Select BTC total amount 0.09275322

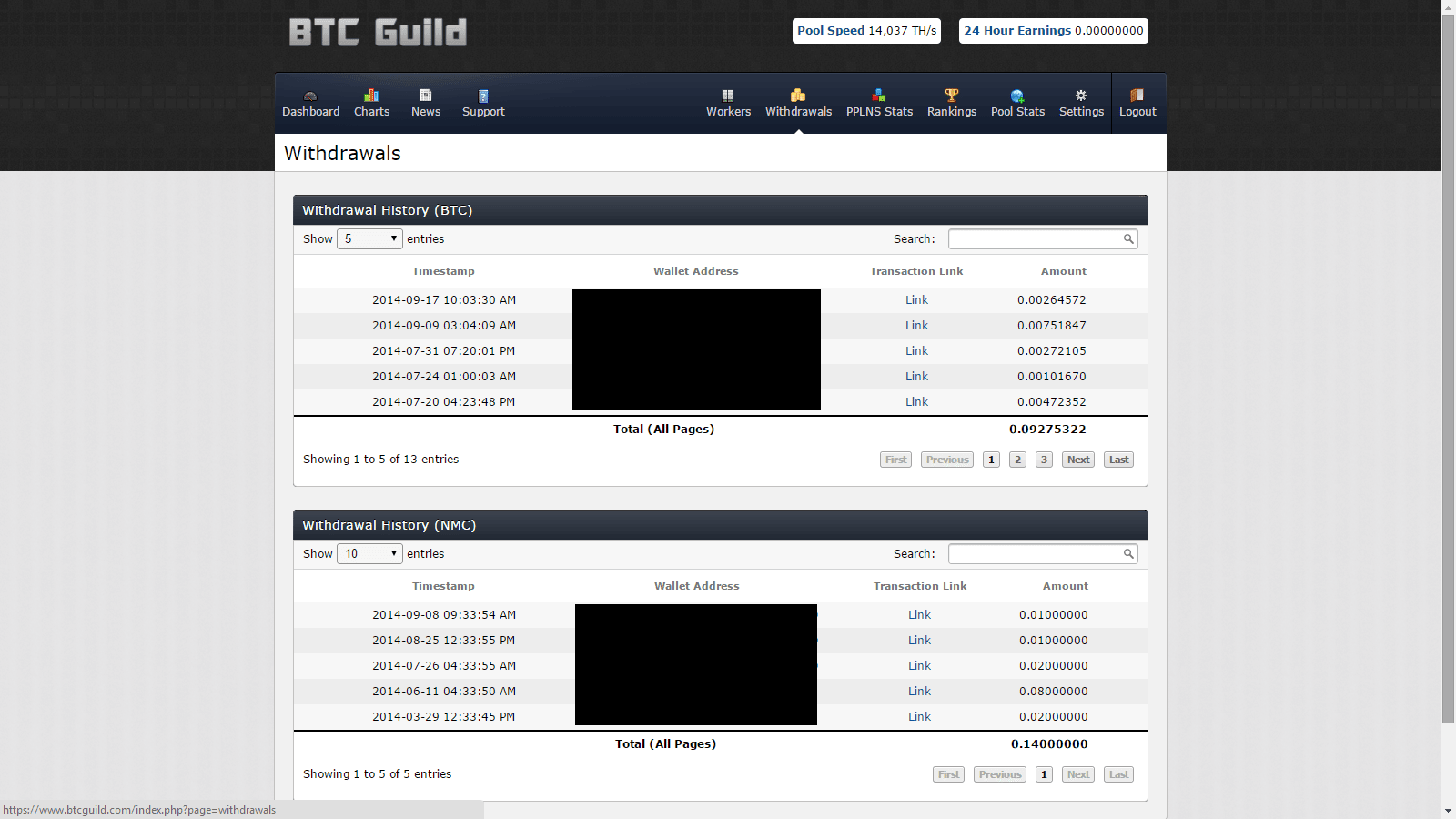click(x=1047, y=430)
